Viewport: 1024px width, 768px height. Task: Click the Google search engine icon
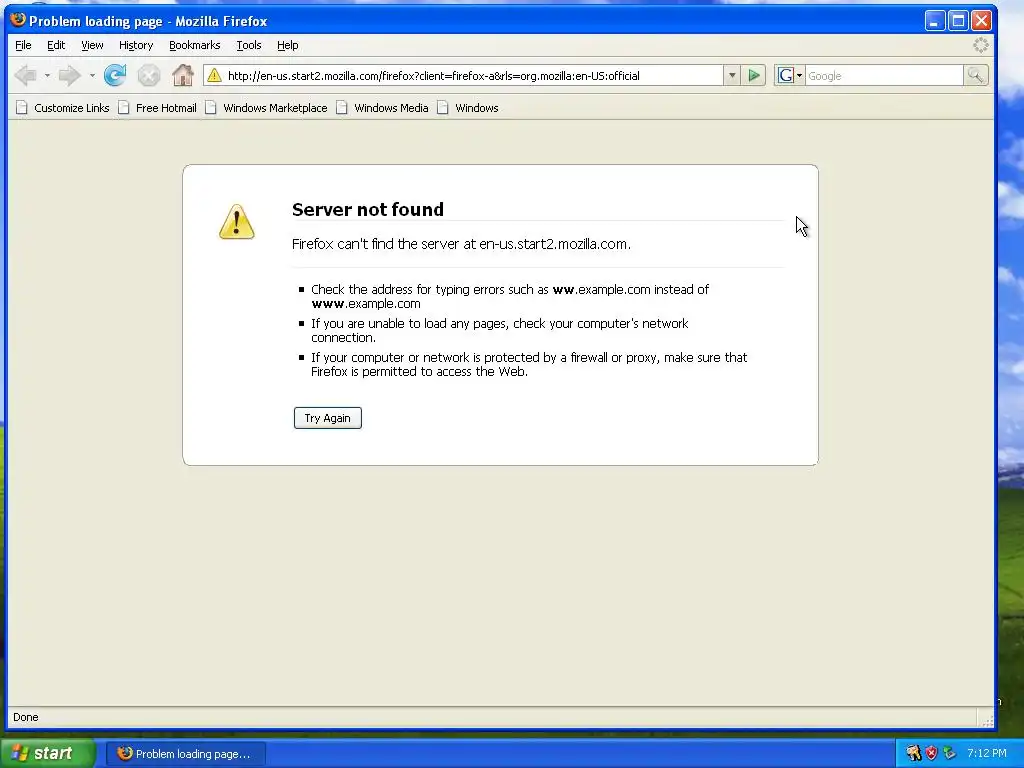786,76
